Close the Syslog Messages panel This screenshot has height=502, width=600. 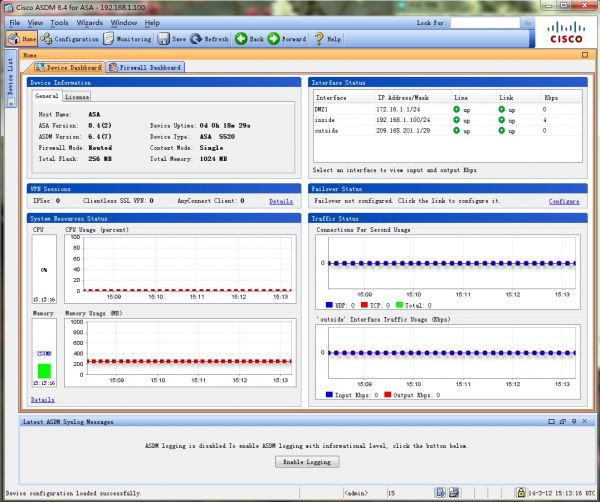point(585,421)
